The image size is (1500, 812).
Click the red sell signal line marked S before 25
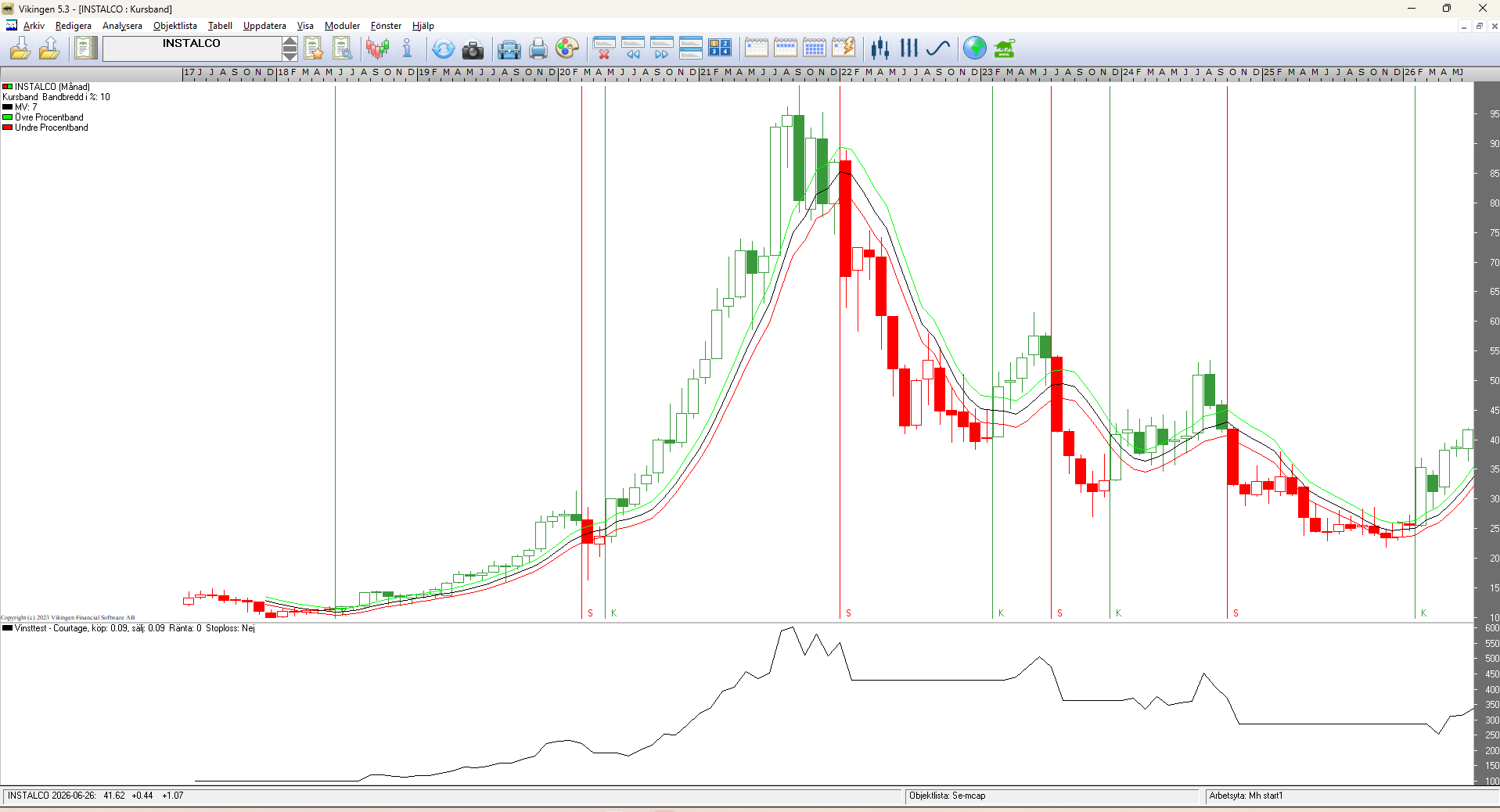1227,352
